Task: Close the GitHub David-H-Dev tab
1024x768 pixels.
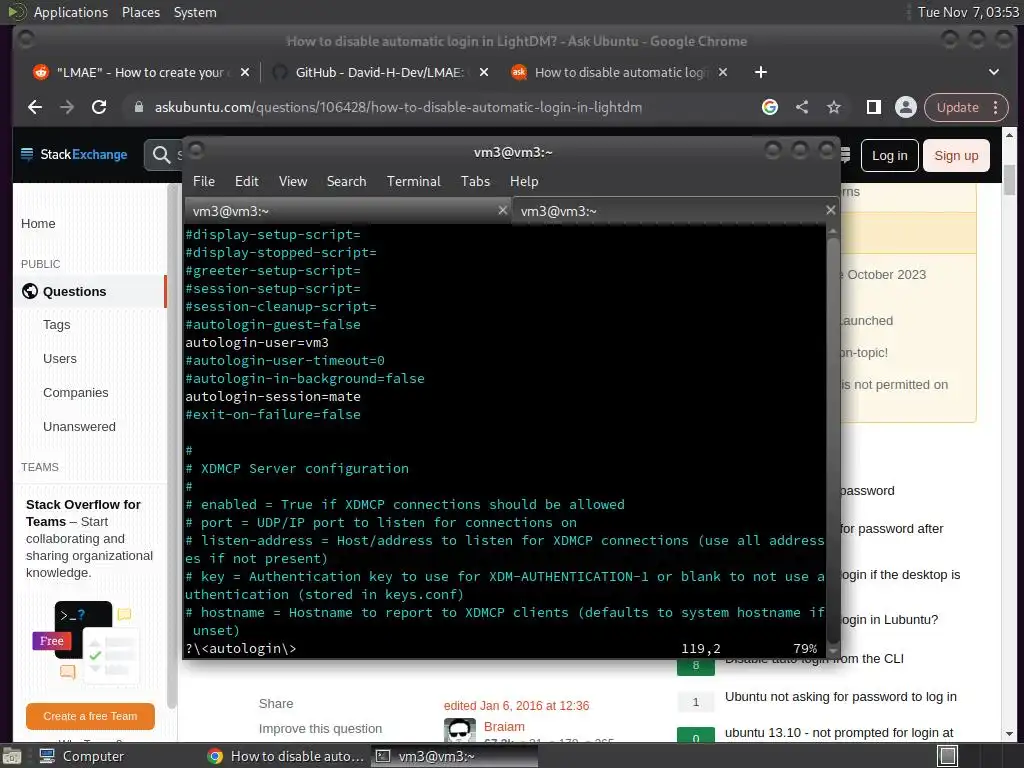Action: 484,72
